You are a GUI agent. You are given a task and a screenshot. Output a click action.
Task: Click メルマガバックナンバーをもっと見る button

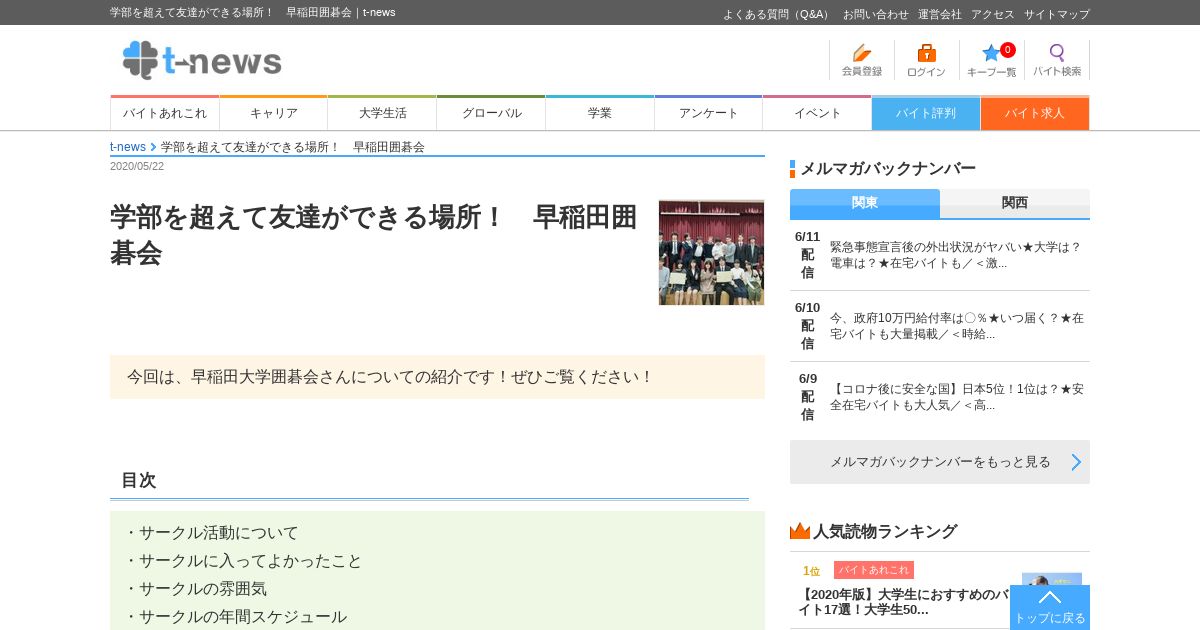coord(940,462)
